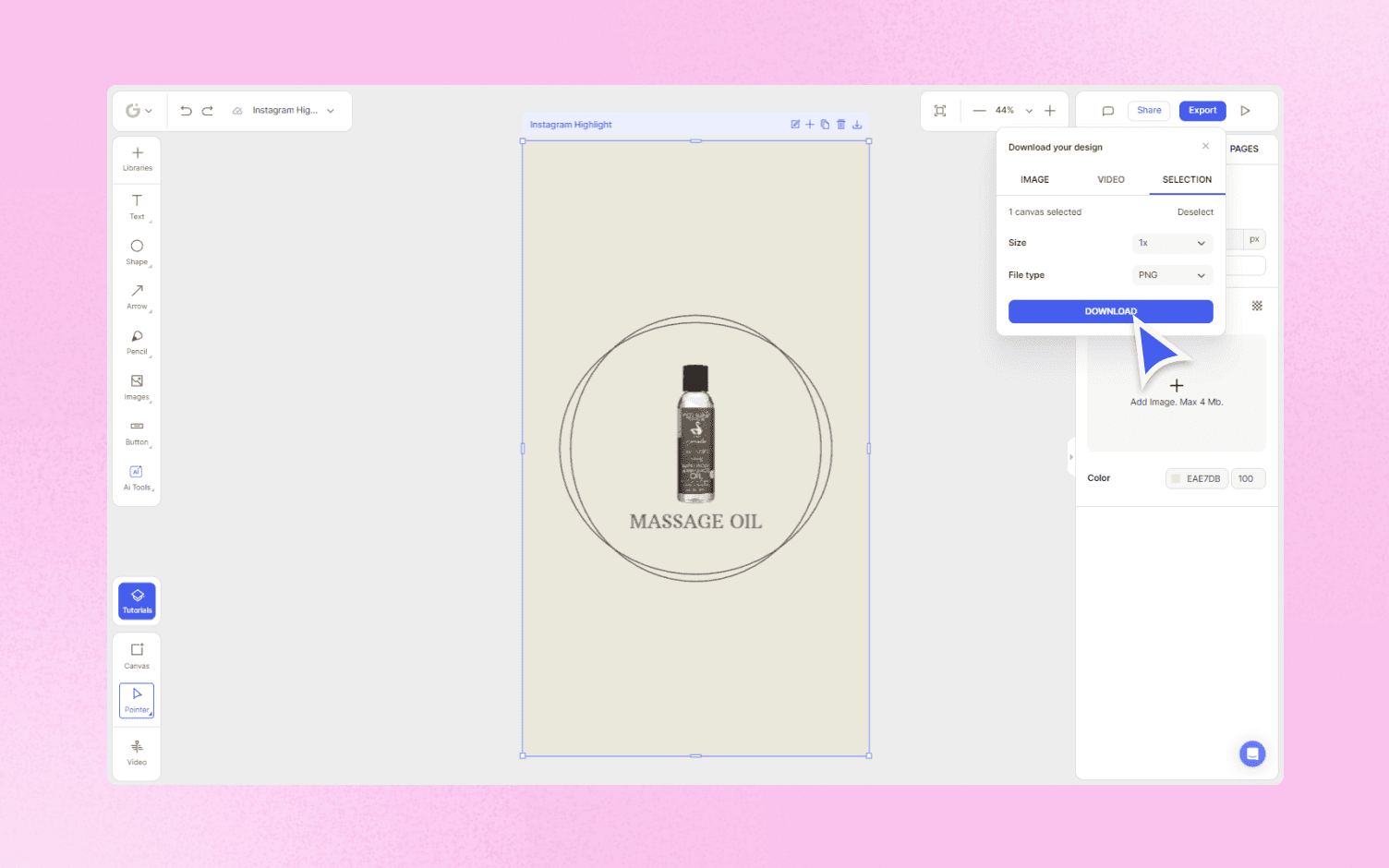1389x868 pixels.
Task: Click Deselect to clear canvas selection
Action: (1195, 211)
